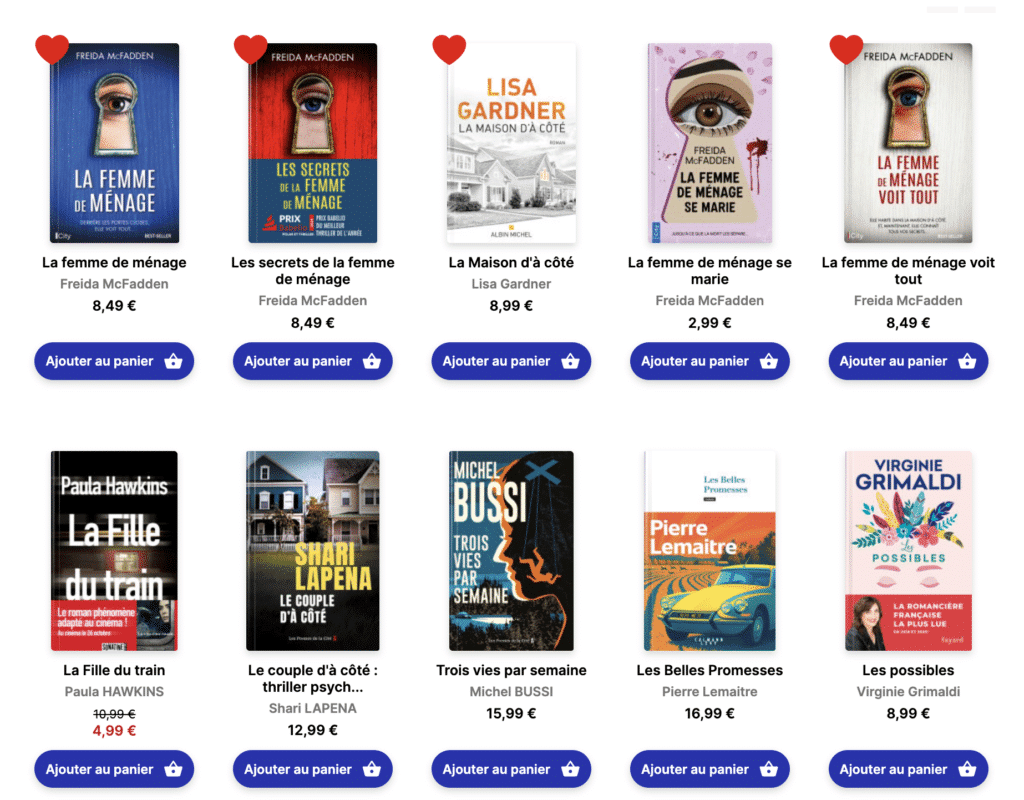The height and width of the screenshot is (800, 1024).
Task: Open Trois vies par semaine cover image
Action: (x=511, y=551)
